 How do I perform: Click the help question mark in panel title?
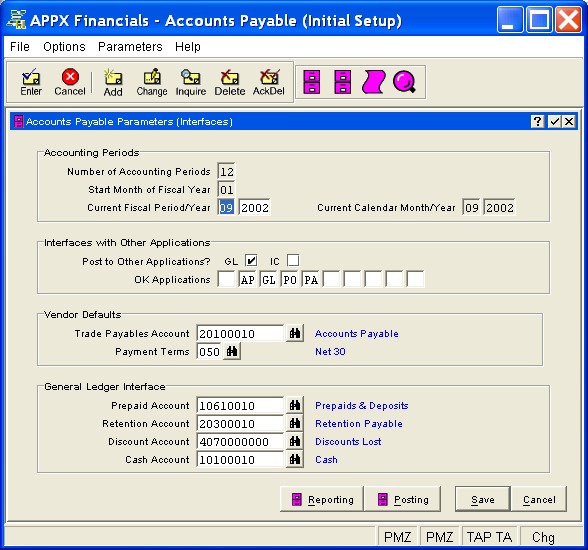coord(537,121)
